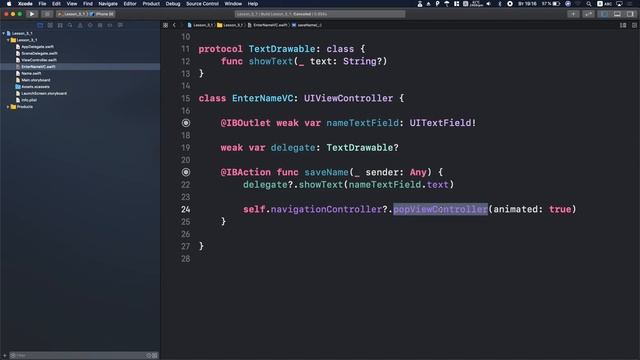Image resolution: width=640 pixels, height=360 pixels.
Task: Select ViewController.swift in the navigator
Action: 39,60
